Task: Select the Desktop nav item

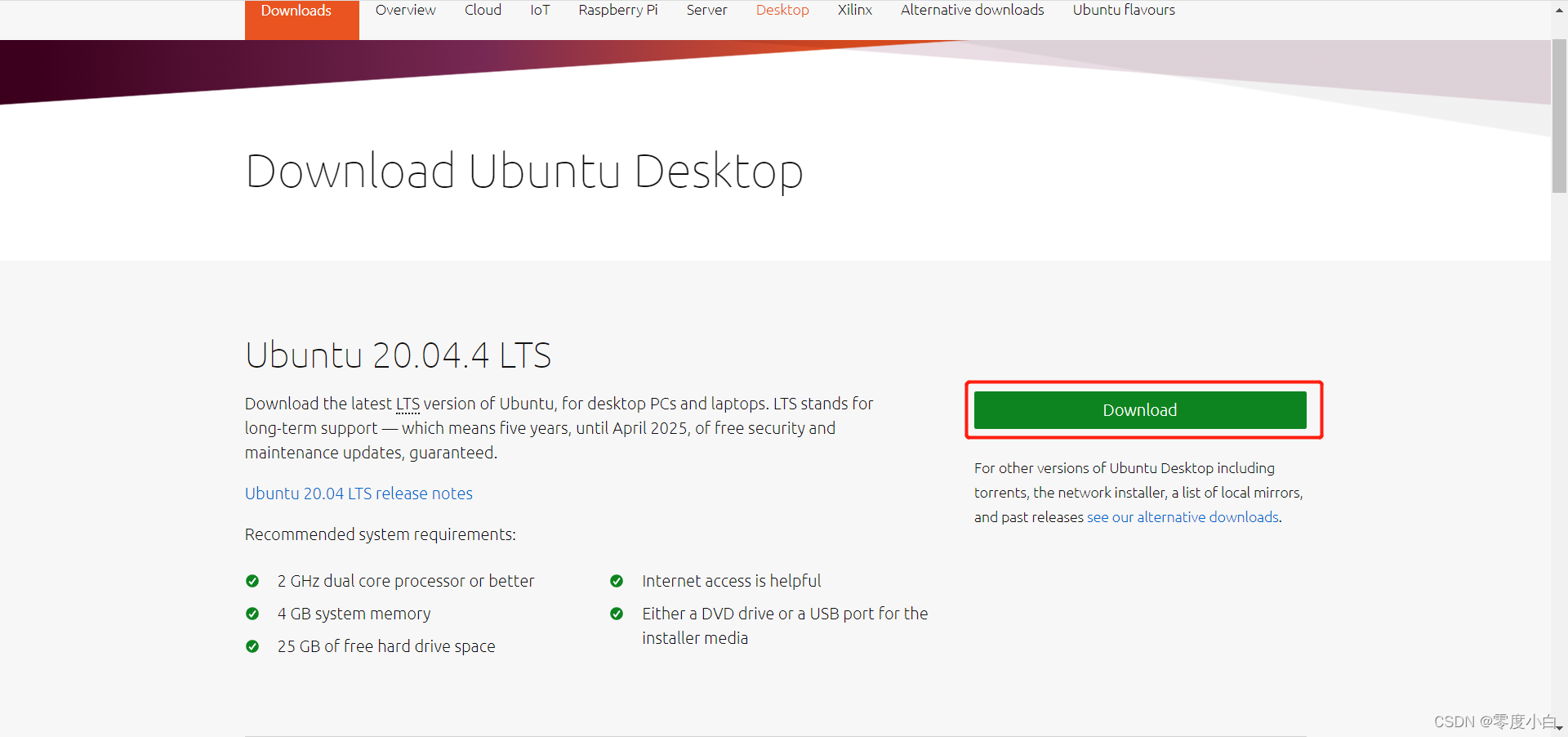Action: click(782, 11)
